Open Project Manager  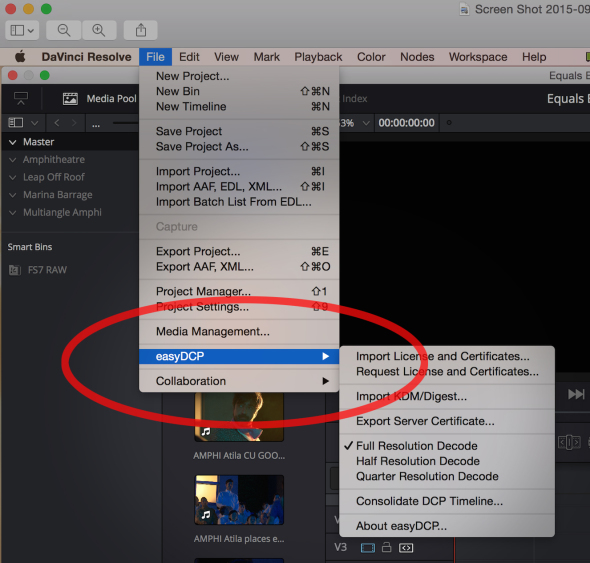pos(239,291)
